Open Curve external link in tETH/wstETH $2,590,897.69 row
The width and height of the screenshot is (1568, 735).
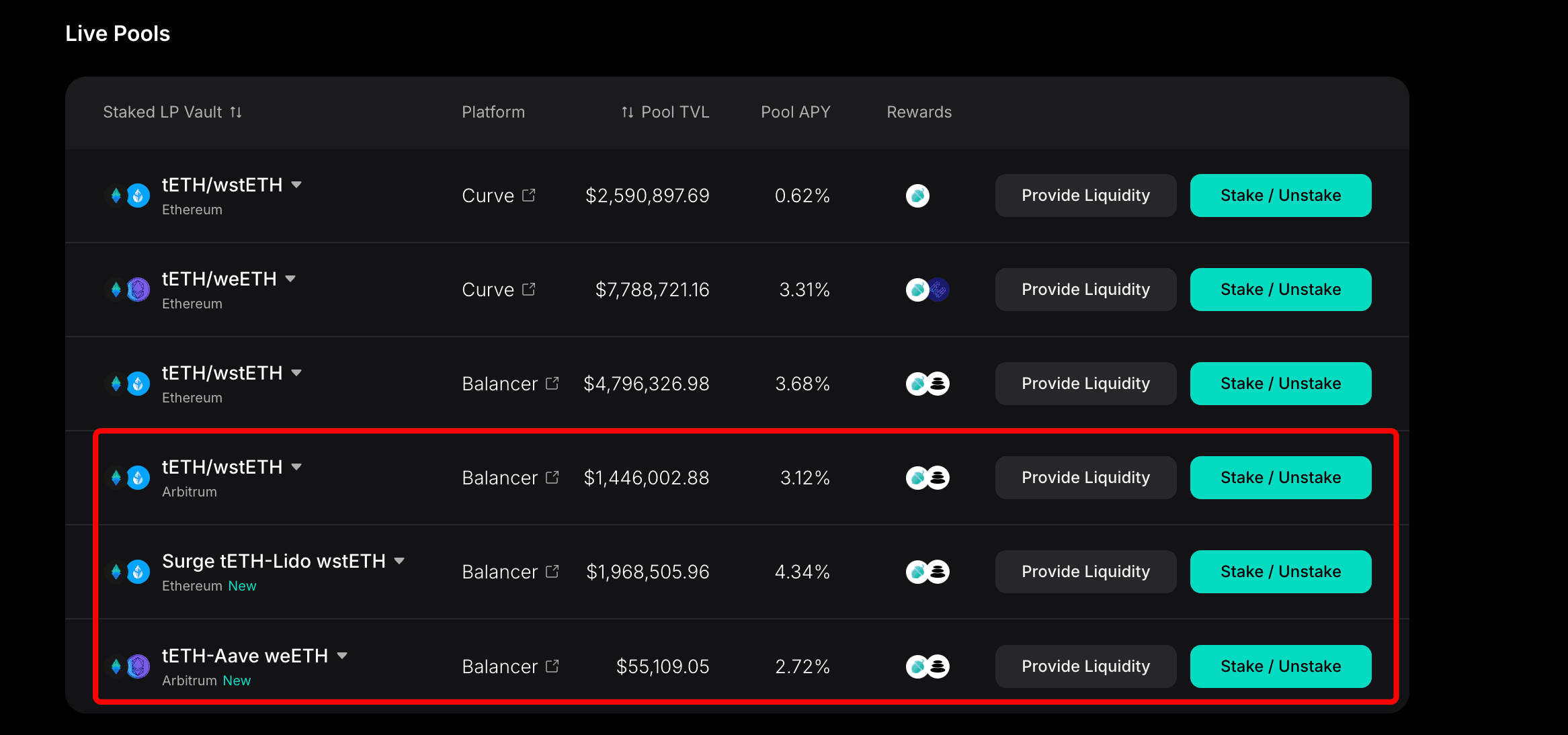[x=529, y=195]
